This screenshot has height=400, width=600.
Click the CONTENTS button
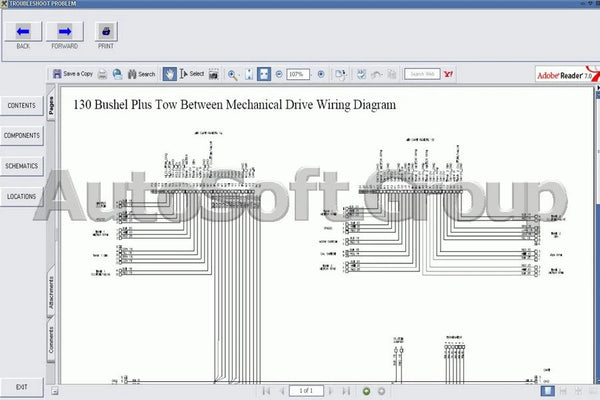click(x=22, y=105)
